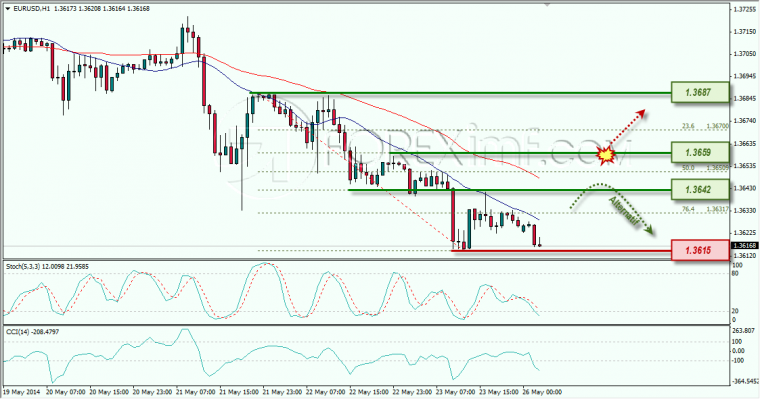Select the 1.3687 resistance level label
The height and width of the screenshot is (399, 760).
coord(700,92)
